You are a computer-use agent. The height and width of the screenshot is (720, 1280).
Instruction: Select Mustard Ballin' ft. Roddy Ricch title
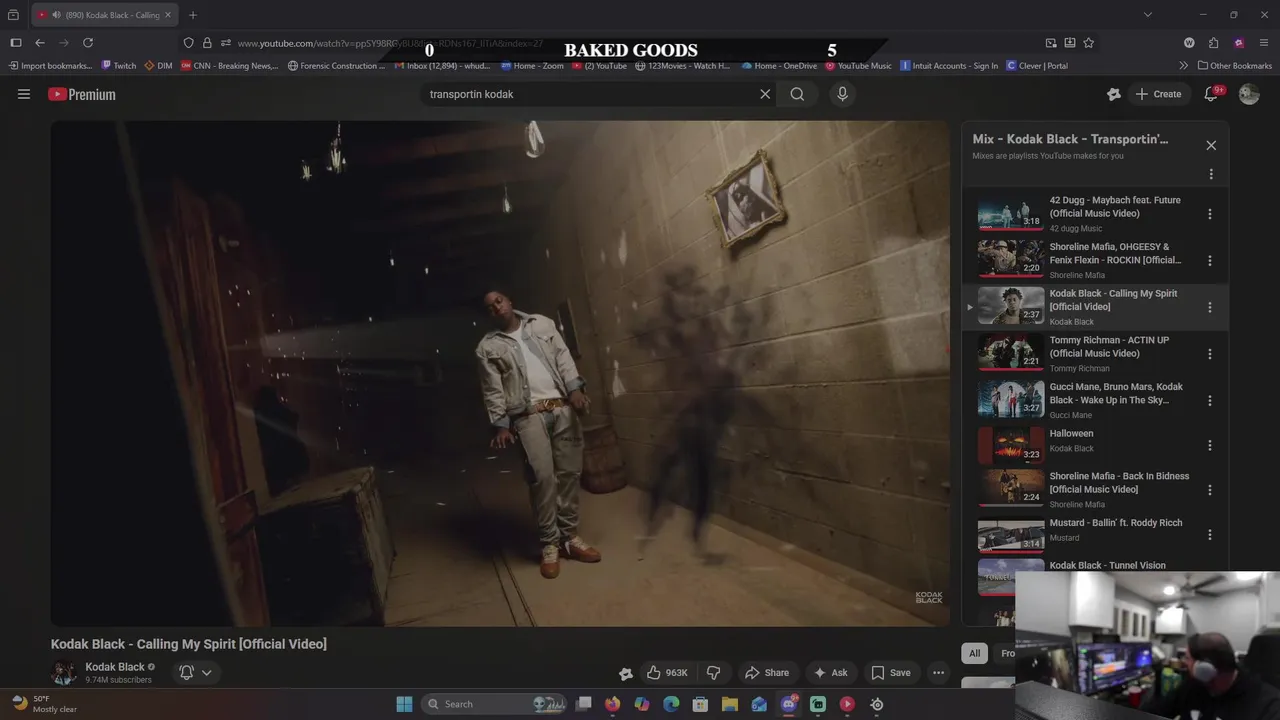pos(1116,523)
